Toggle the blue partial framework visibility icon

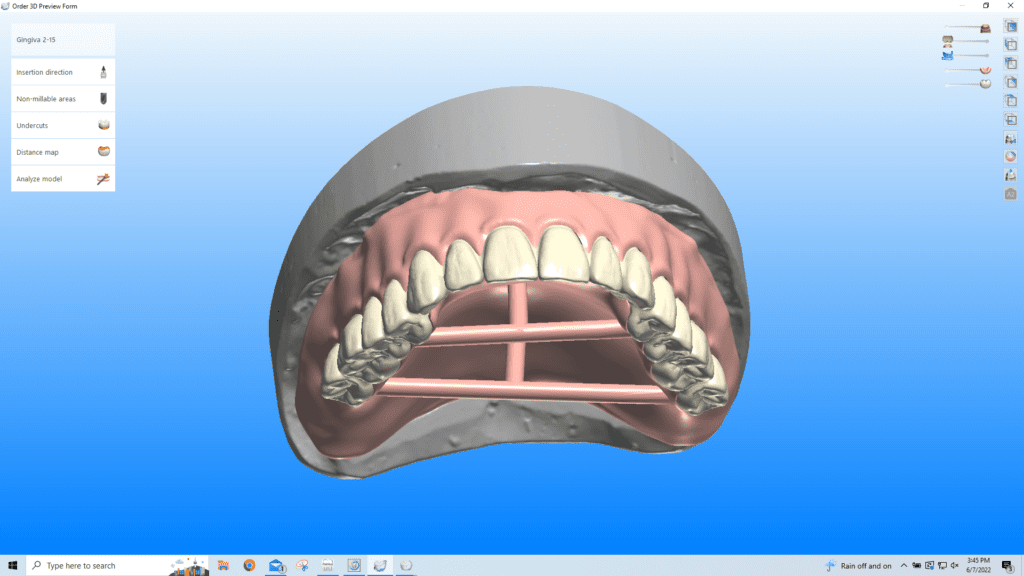(947, 55)
